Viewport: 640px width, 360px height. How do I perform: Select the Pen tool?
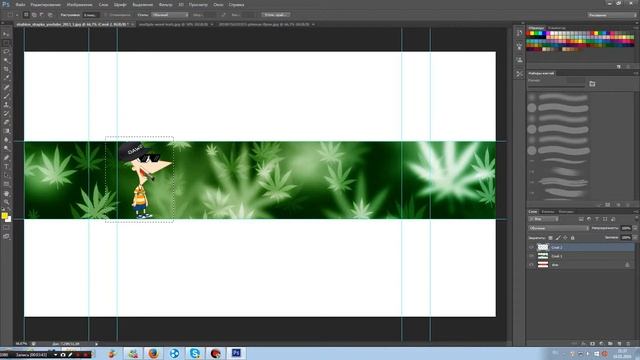(6, 158)
